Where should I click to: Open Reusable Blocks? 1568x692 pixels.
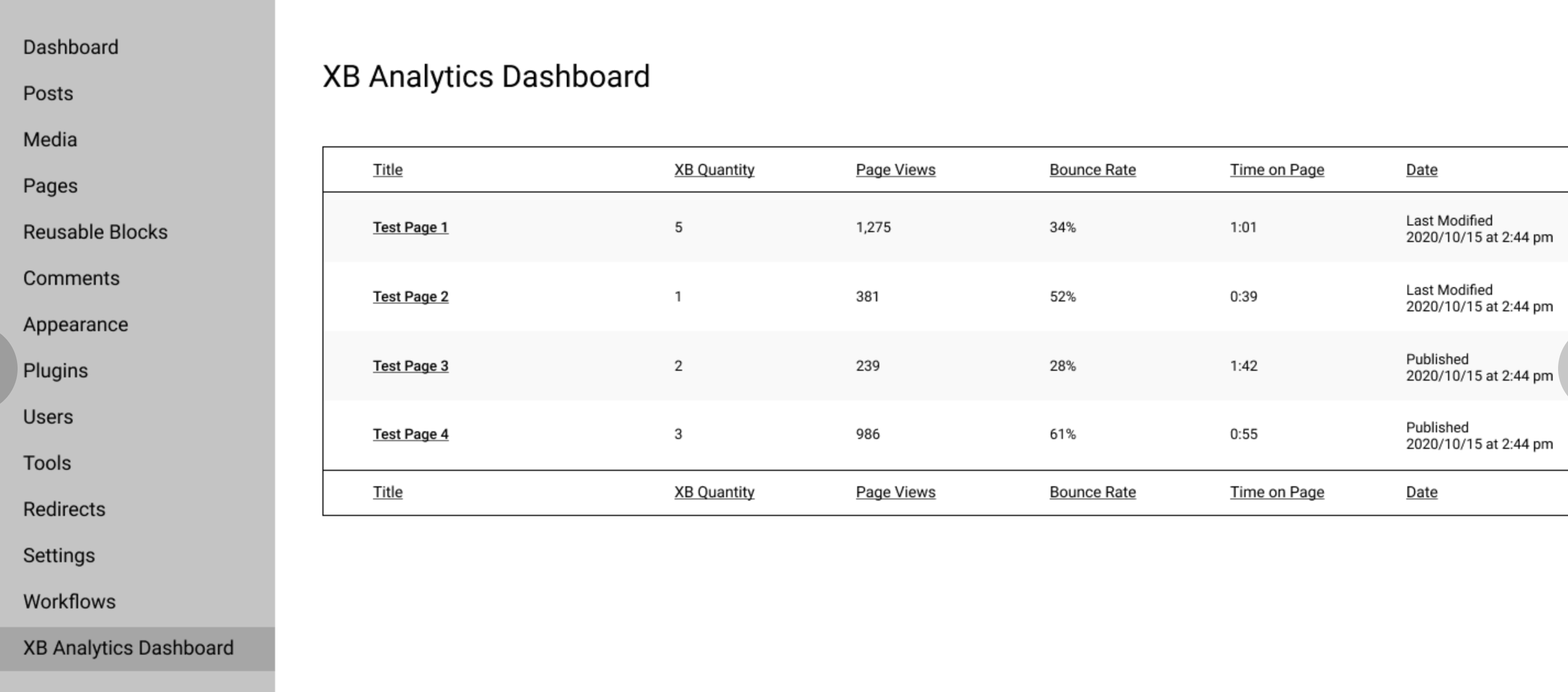(x=96, y=231)
